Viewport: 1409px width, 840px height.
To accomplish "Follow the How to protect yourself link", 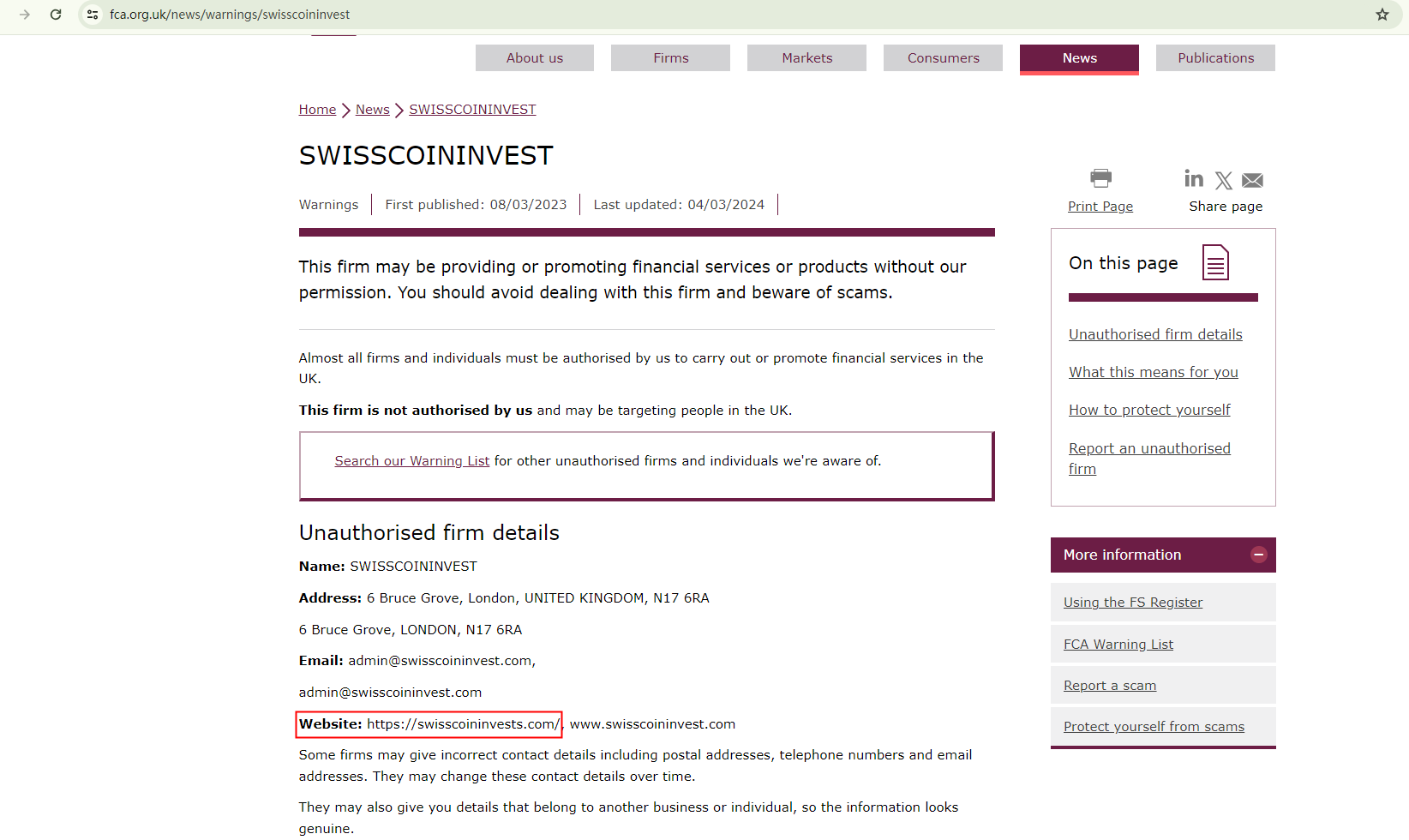I will 1149,410.
